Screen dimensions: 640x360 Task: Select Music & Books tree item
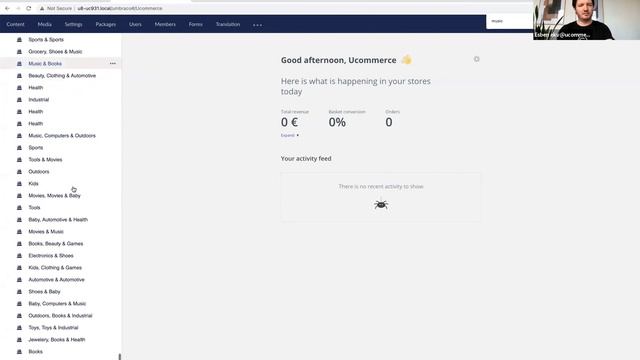pyautogui.click(x=45, y=64)
